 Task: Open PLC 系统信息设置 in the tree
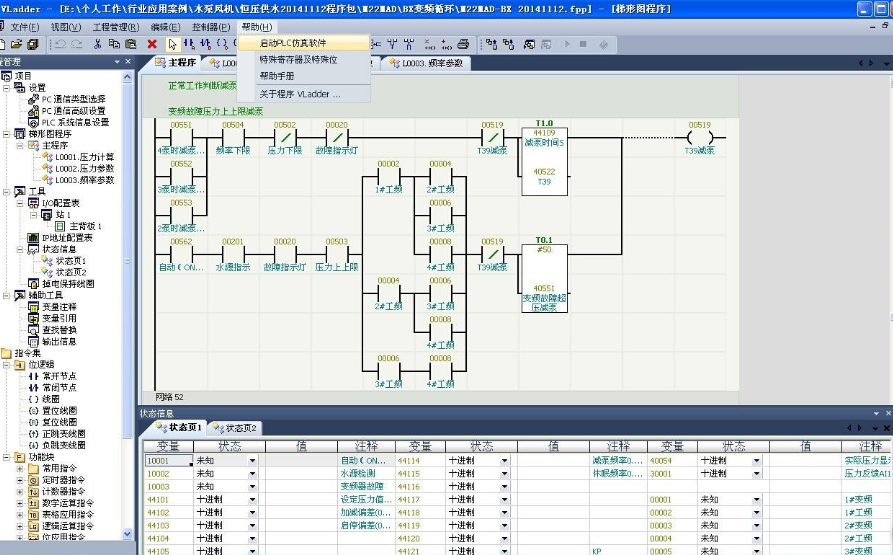[75, 122]
